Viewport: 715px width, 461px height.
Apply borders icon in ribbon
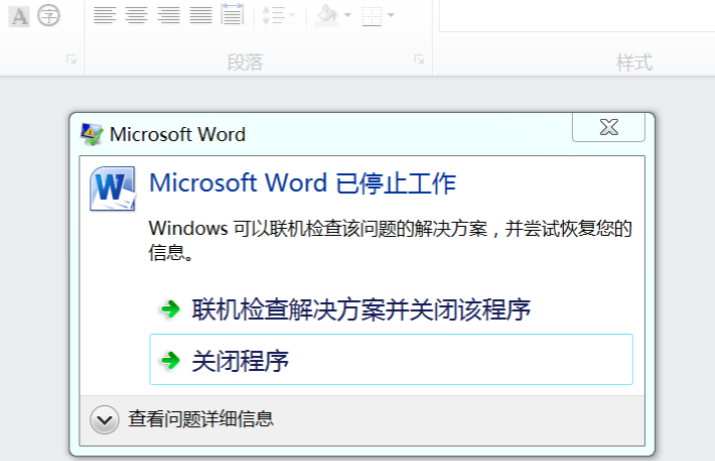[x=372, y=16]
